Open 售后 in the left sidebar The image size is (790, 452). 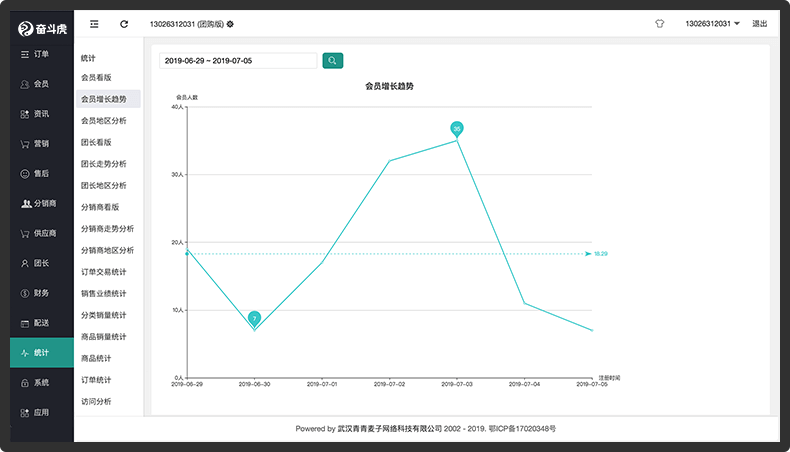pyautogui.click(x=42, y=173)
